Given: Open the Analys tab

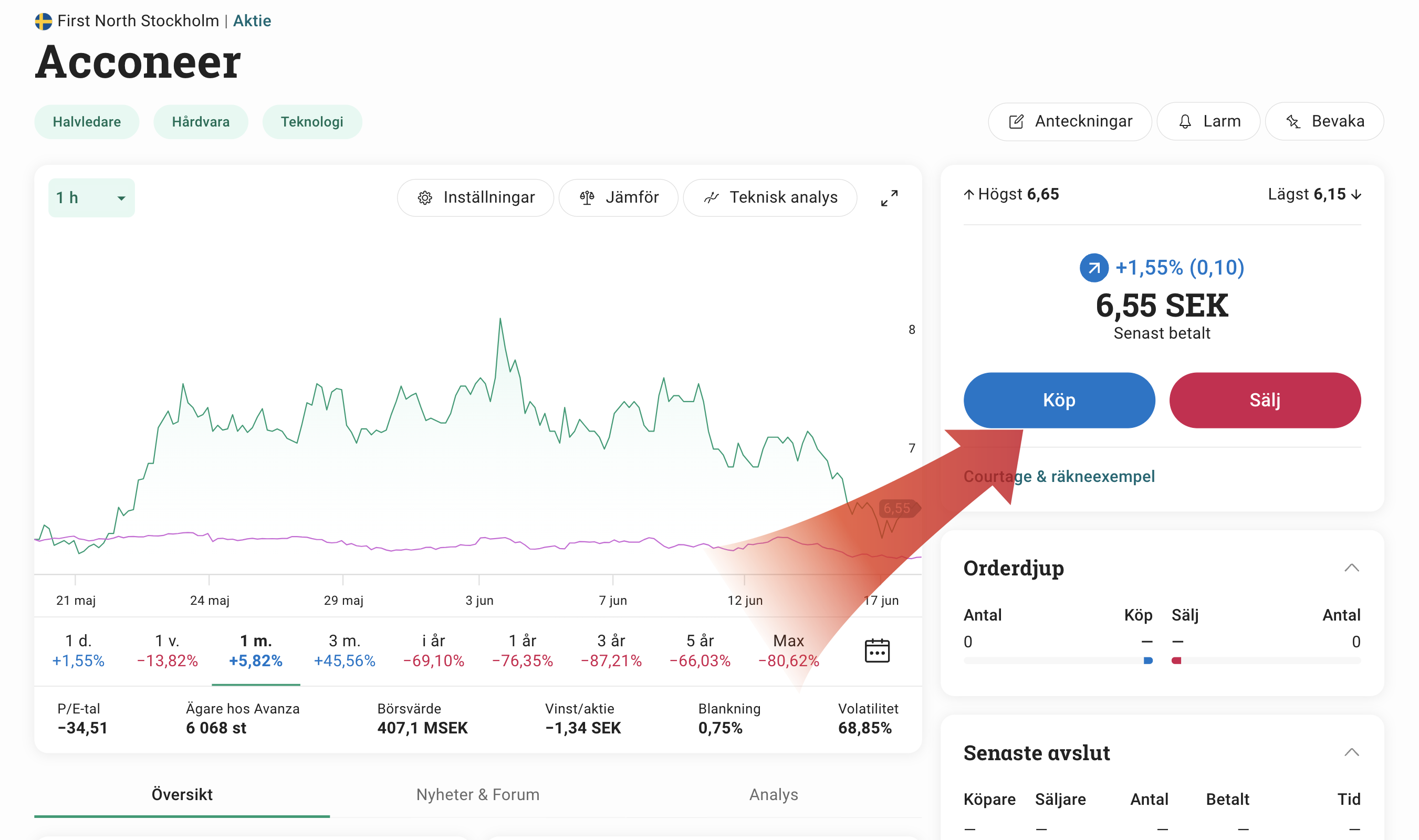Looking at the screenshot, I should [774, 795].
